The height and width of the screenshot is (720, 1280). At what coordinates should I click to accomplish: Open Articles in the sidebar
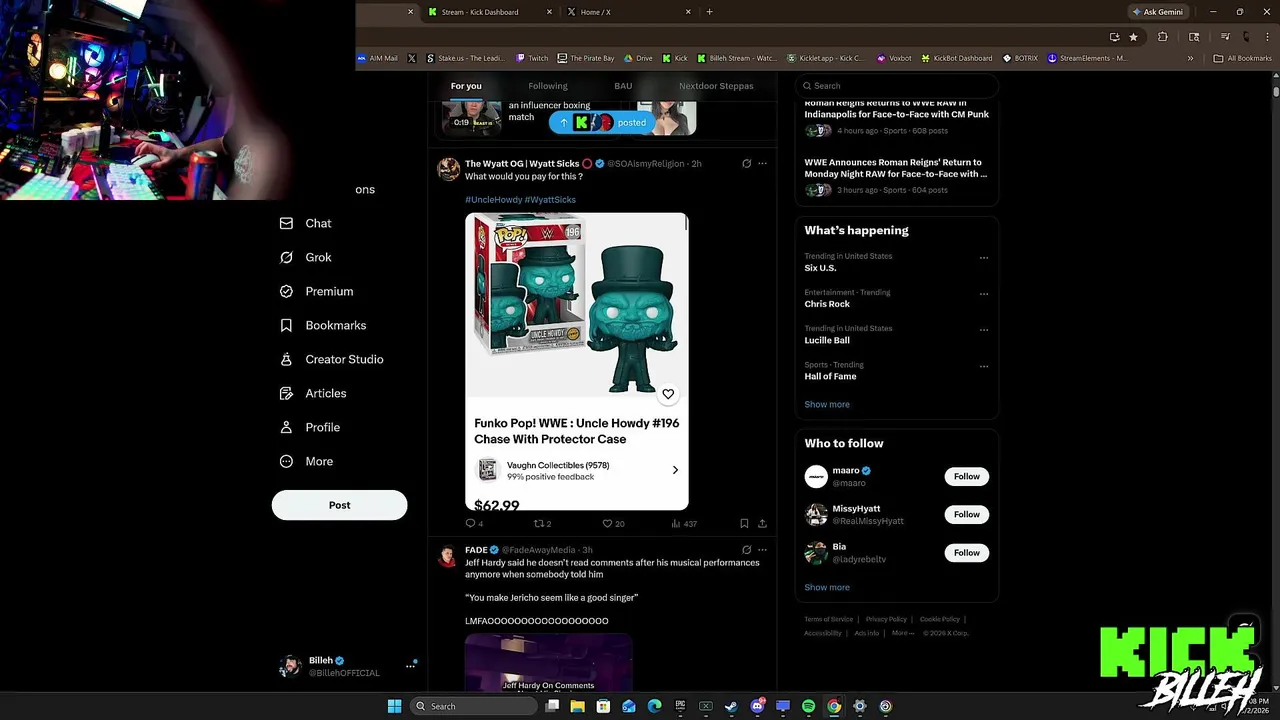coord(313,393)
